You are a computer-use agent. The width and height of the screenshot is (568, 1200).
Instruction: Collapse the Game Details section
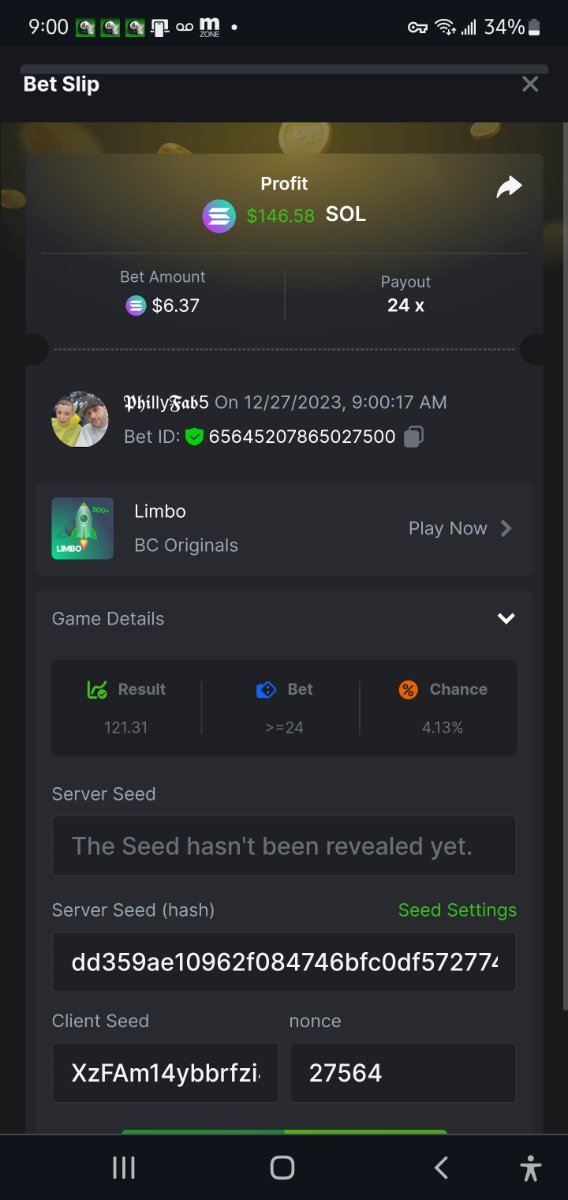pyautogui.click(x=506, y=619)
